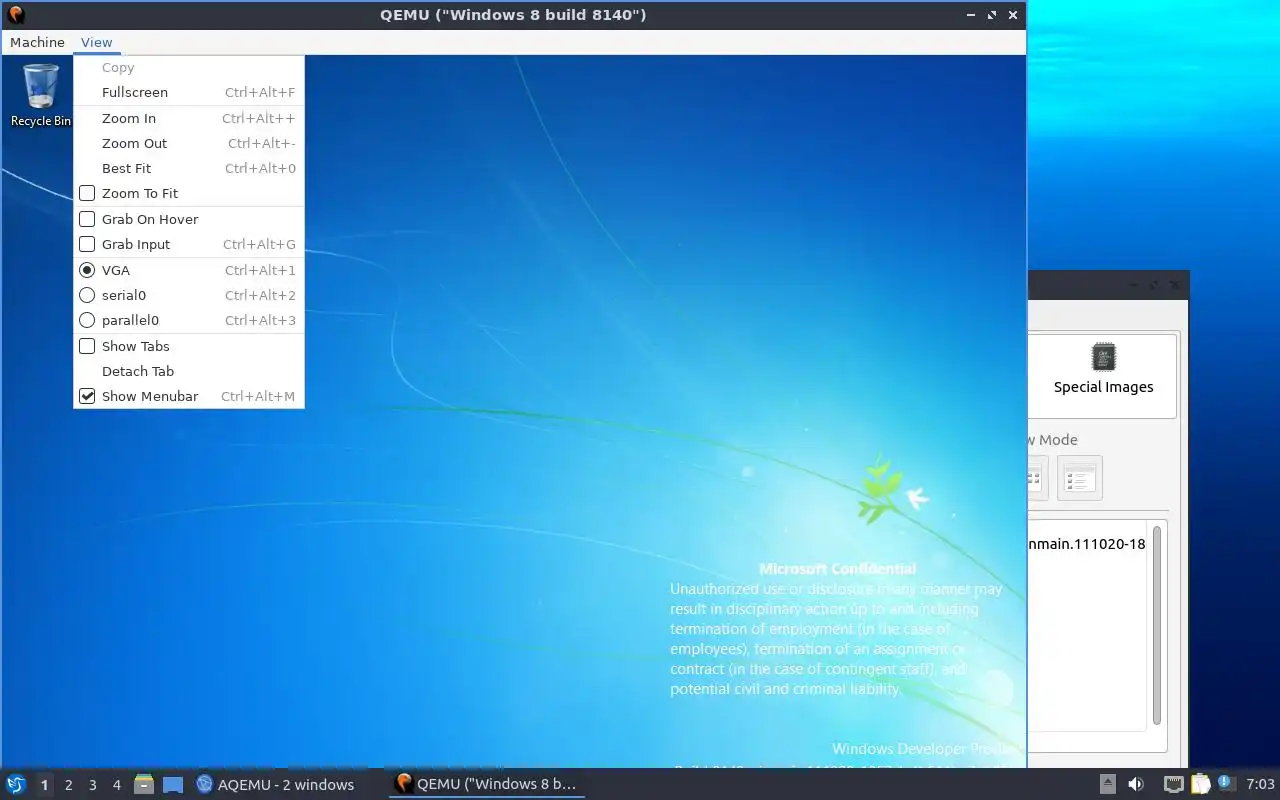Maximize the QEMU window

click(992, 15)
